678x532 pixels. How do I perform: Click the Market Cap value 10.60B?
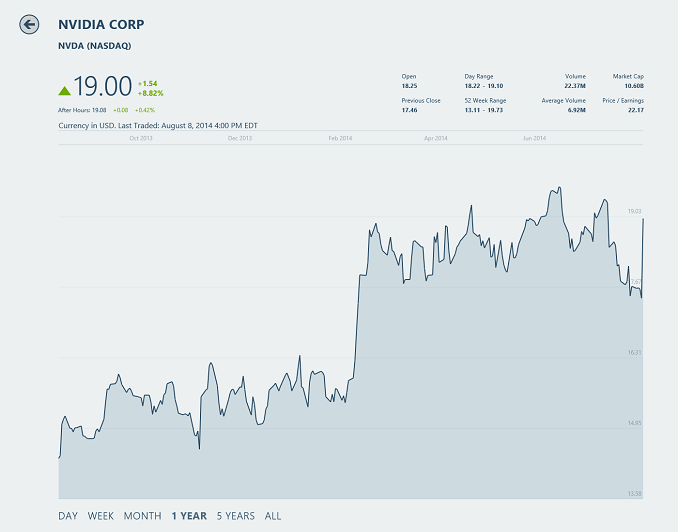click(x=634, y=86)
